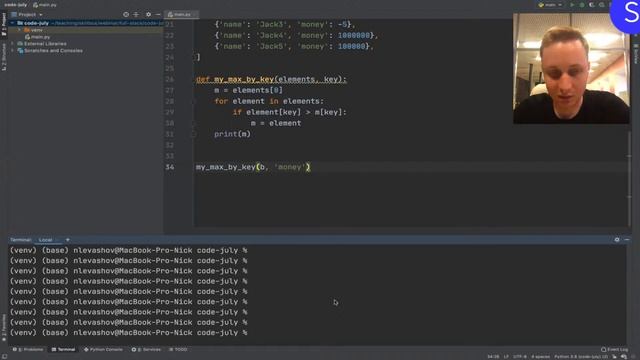The width and height of the screenshot is (640, 360).
Task: Click function name my_max_by_key on line 26
Action: click(x=244, y=79)
